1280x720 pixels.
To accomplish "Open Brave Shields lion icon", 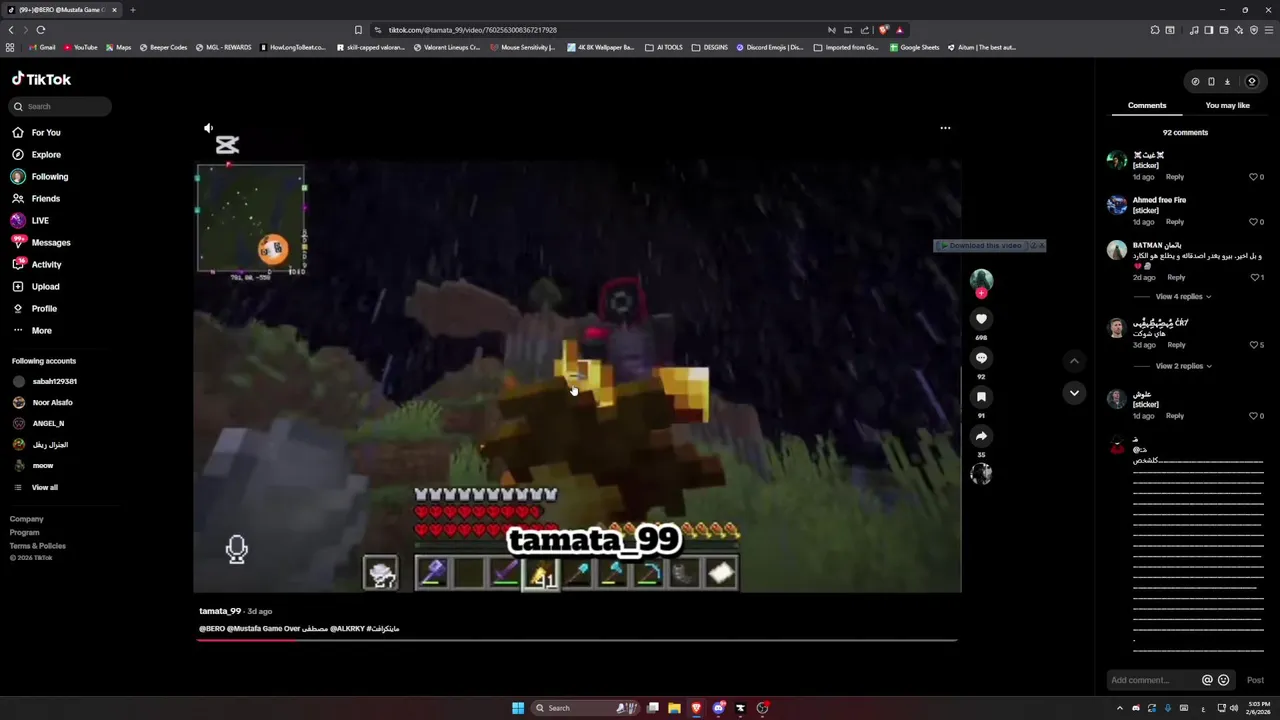I will coord(883,30).
